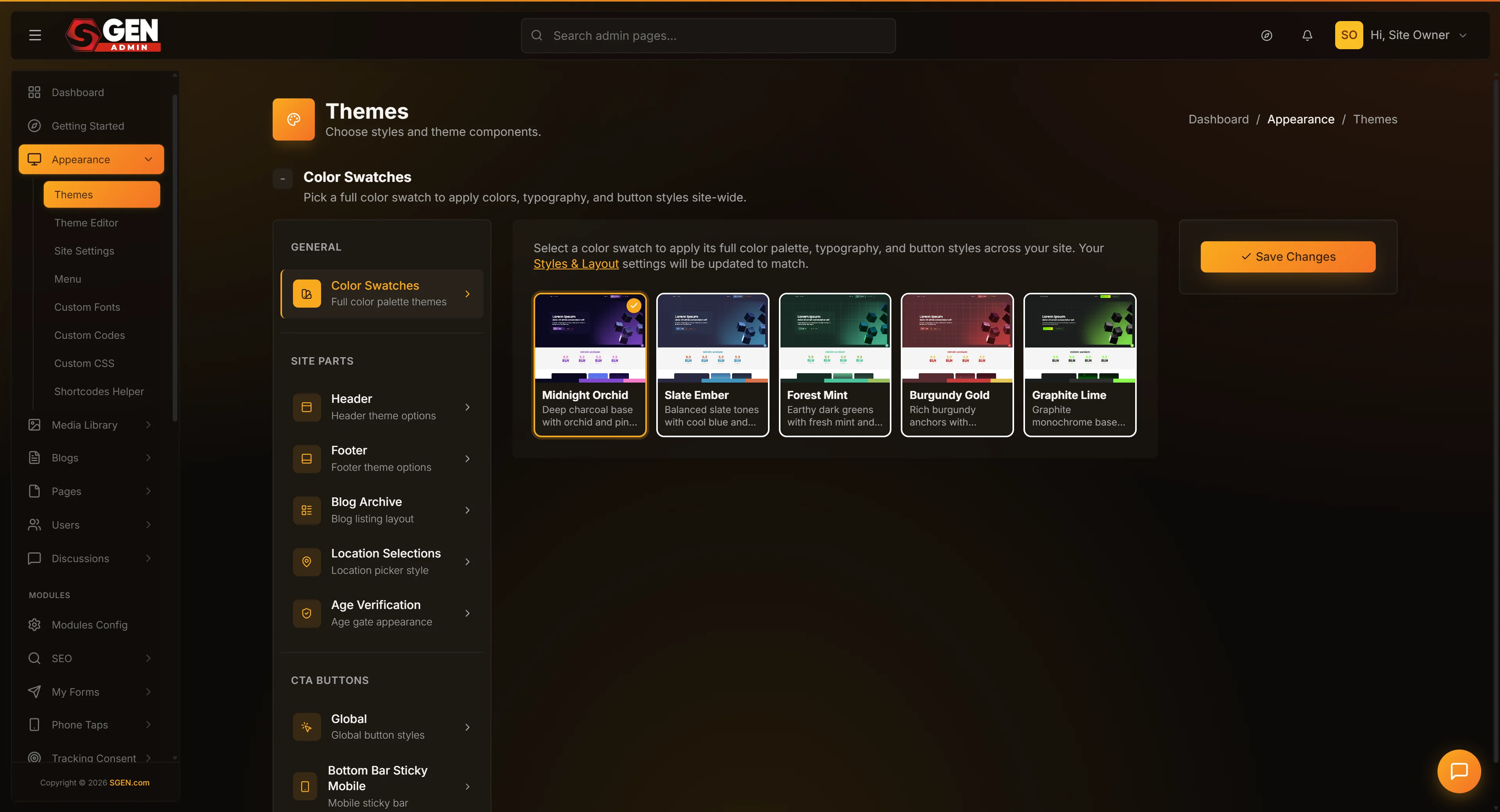Image resolution: width=1500 pixels, height=812 pixels.
Task: Click the Pages file icon
Action: click(34, 491)
